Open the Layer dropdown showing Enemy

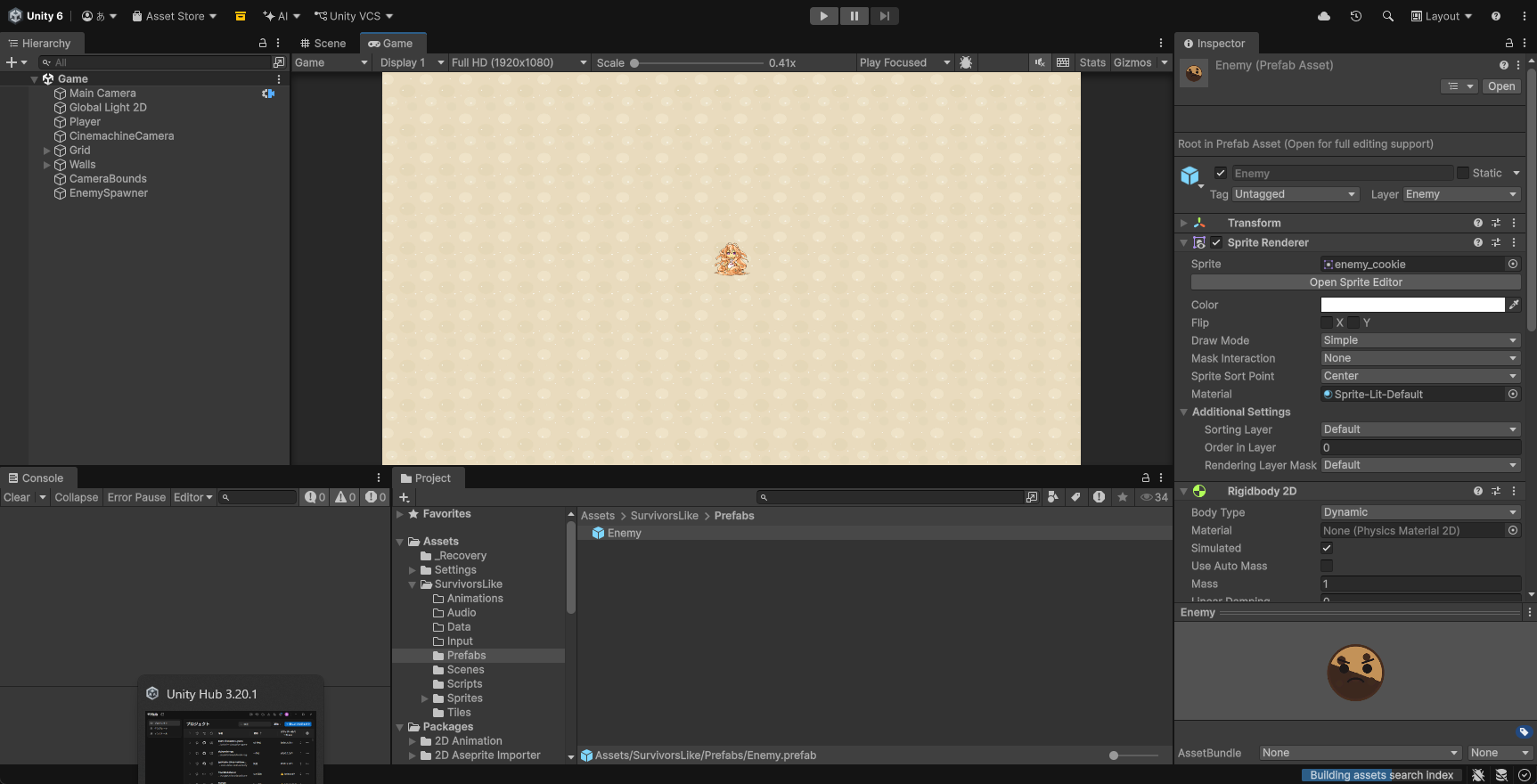(x=1461, y=194)
